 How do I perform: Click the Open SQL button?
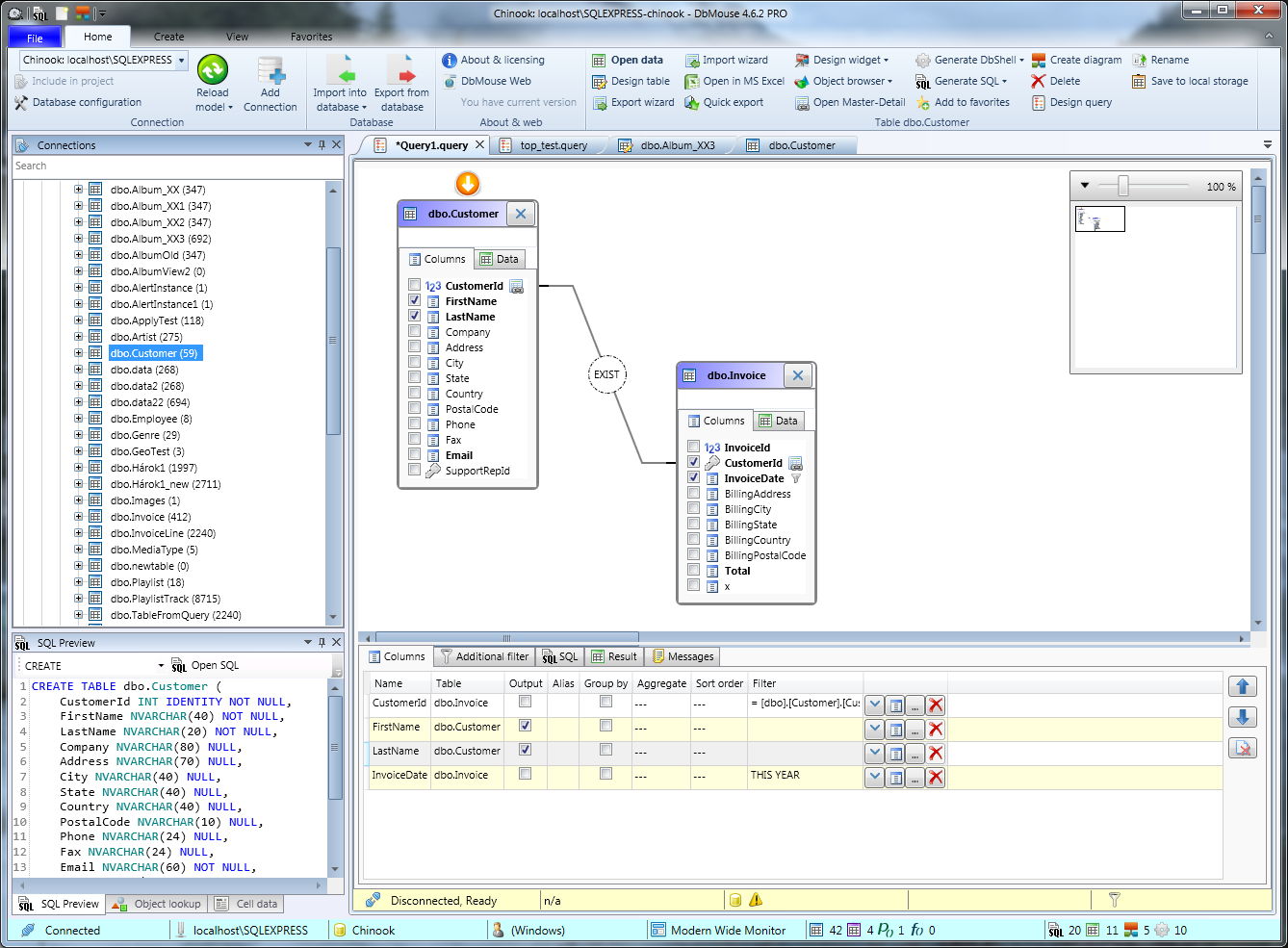tap(205, 665)
